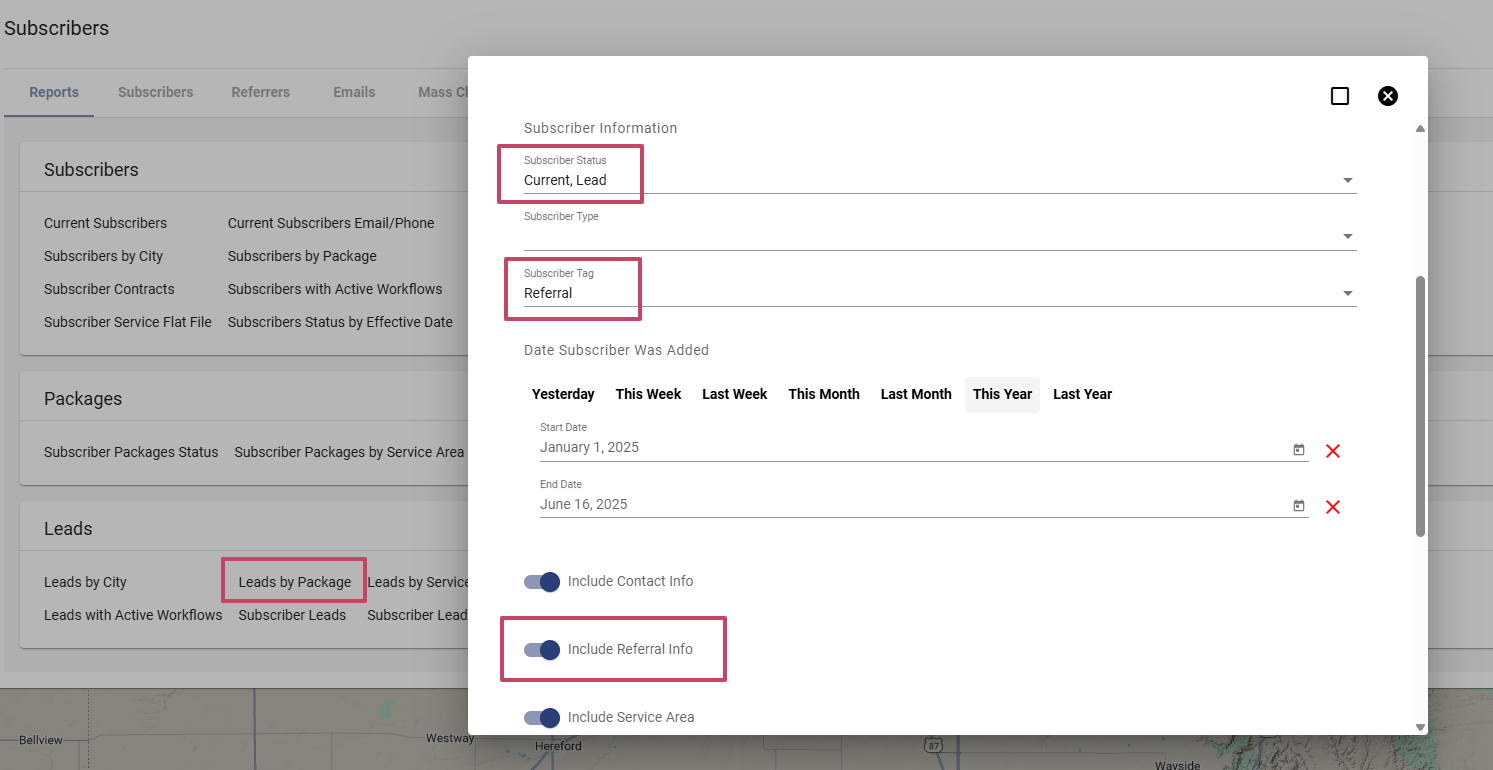This screenshot has width=1493, height=770.
Task: Switch to the Referrers tab
Action: [260, 92]
